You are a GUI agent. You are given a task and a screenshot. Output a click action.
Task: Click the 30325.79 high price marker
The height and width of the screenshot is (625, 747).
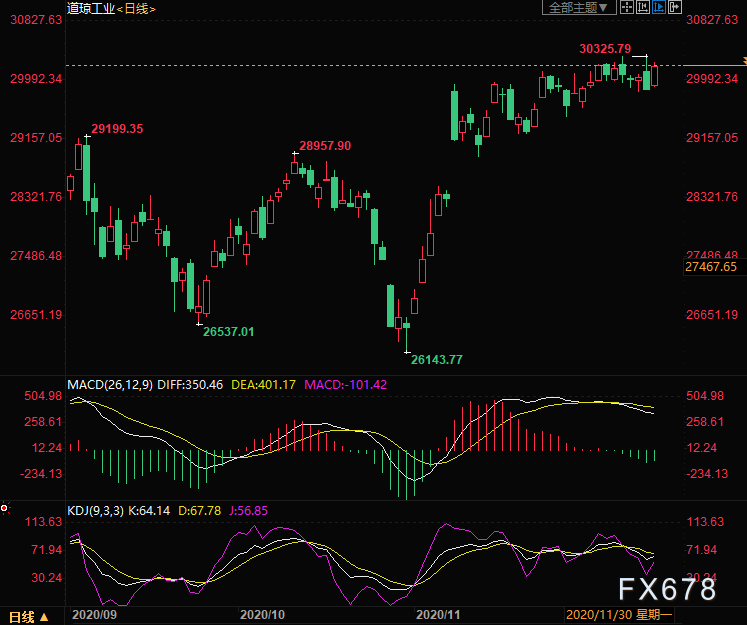(605, 48)
